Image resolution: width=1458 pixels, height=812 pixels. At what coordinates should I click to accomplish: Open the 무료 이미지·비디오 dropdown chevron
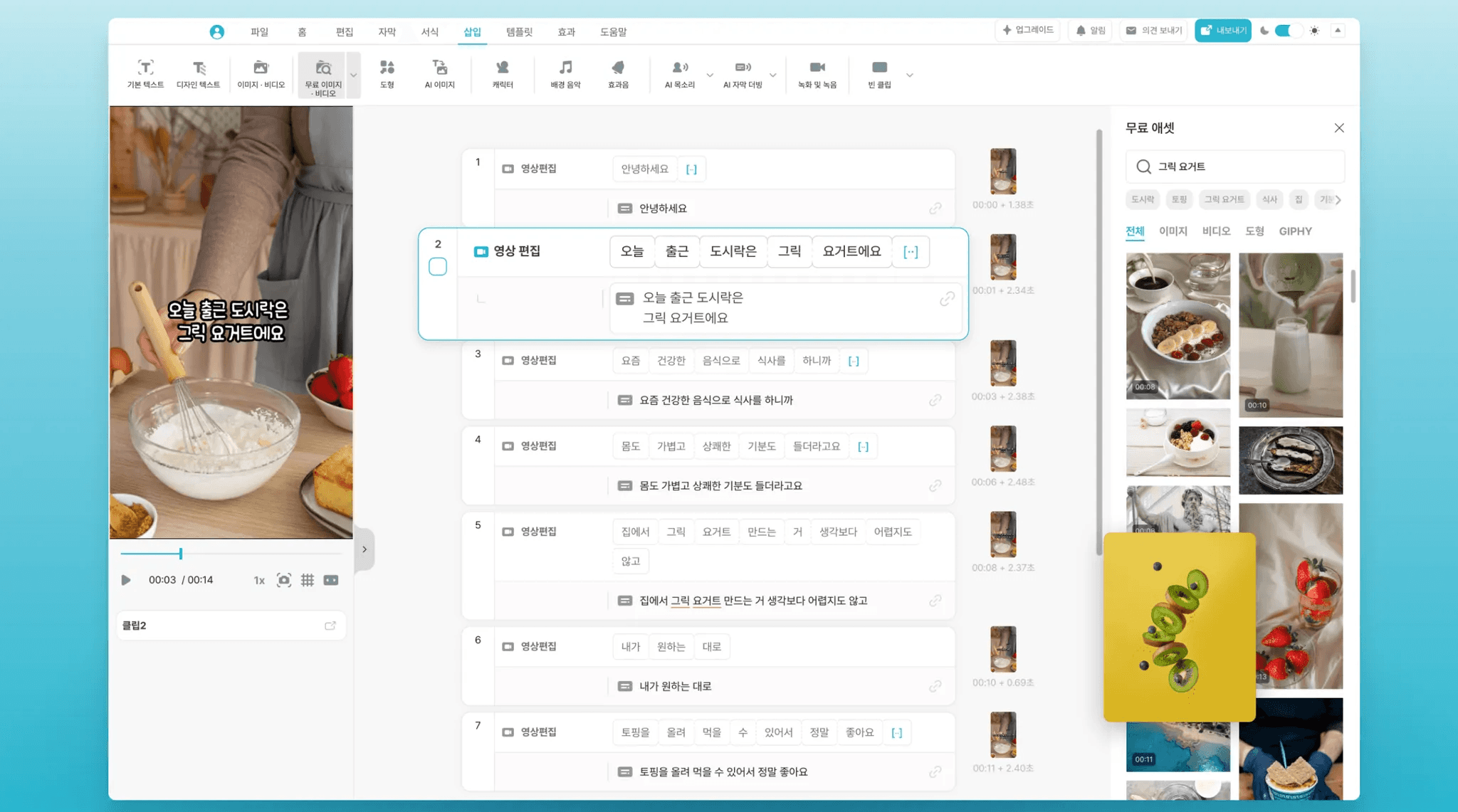[353, 74]
